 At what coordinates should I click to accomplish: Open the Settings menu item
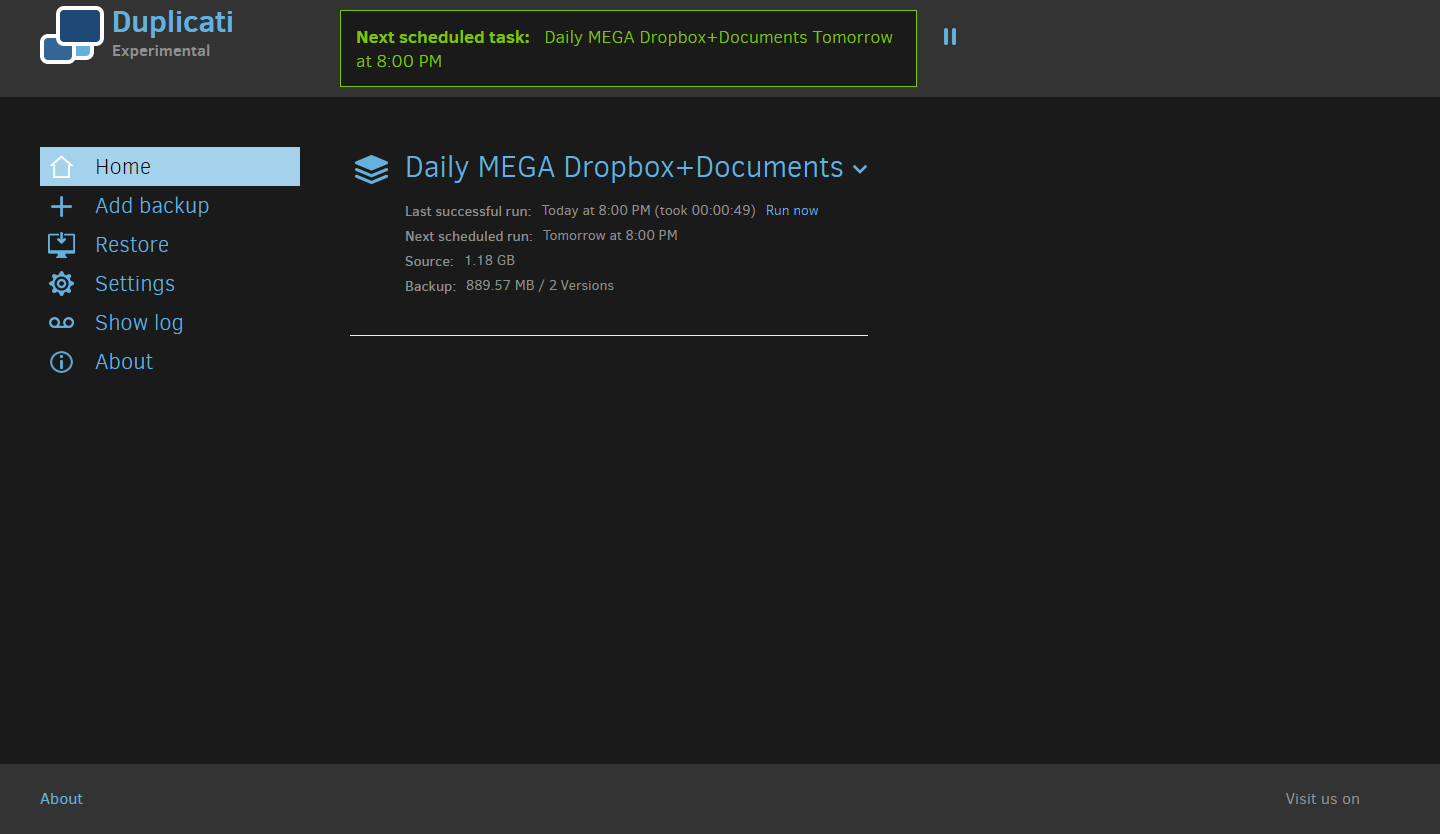170,284
